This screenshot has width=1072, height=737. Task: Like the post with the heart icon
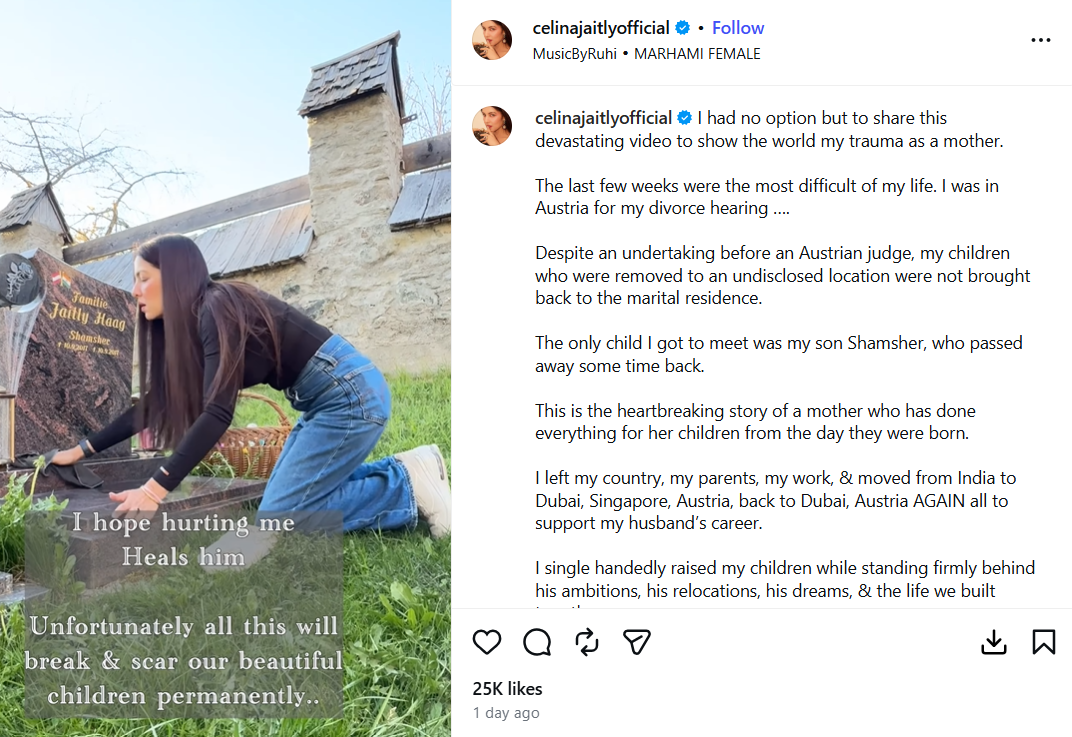(487, 642)
